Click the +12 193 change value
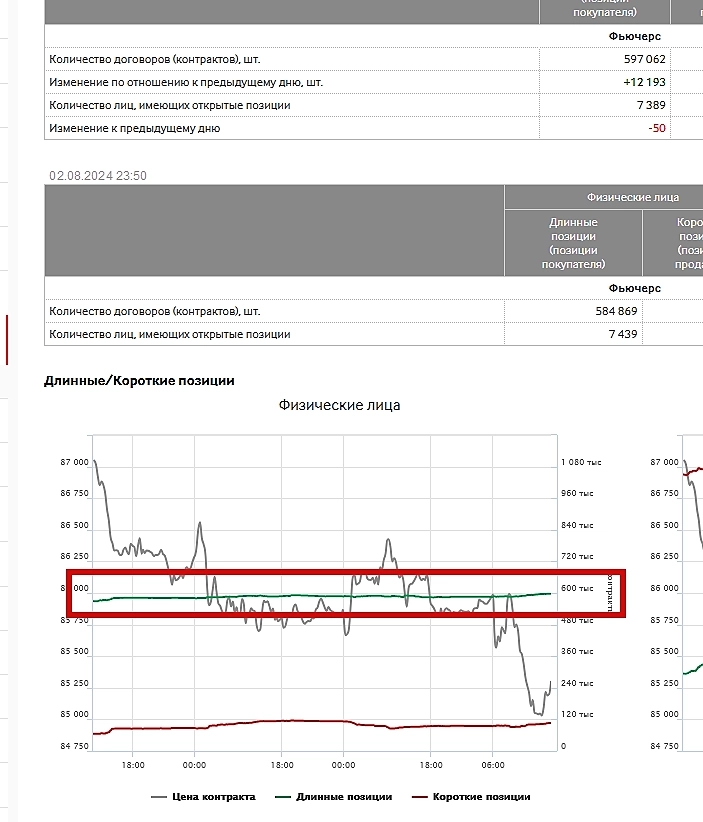The height and width of the screenshot is (822, 703). coord(644,82)
